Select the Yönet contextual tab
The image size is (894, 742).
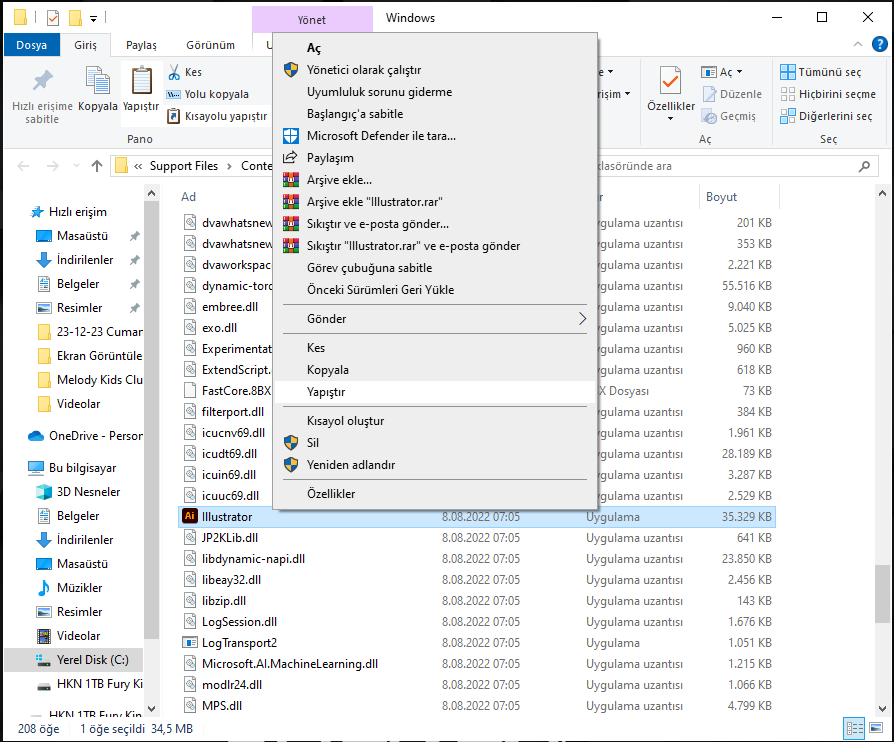[312, 19]
